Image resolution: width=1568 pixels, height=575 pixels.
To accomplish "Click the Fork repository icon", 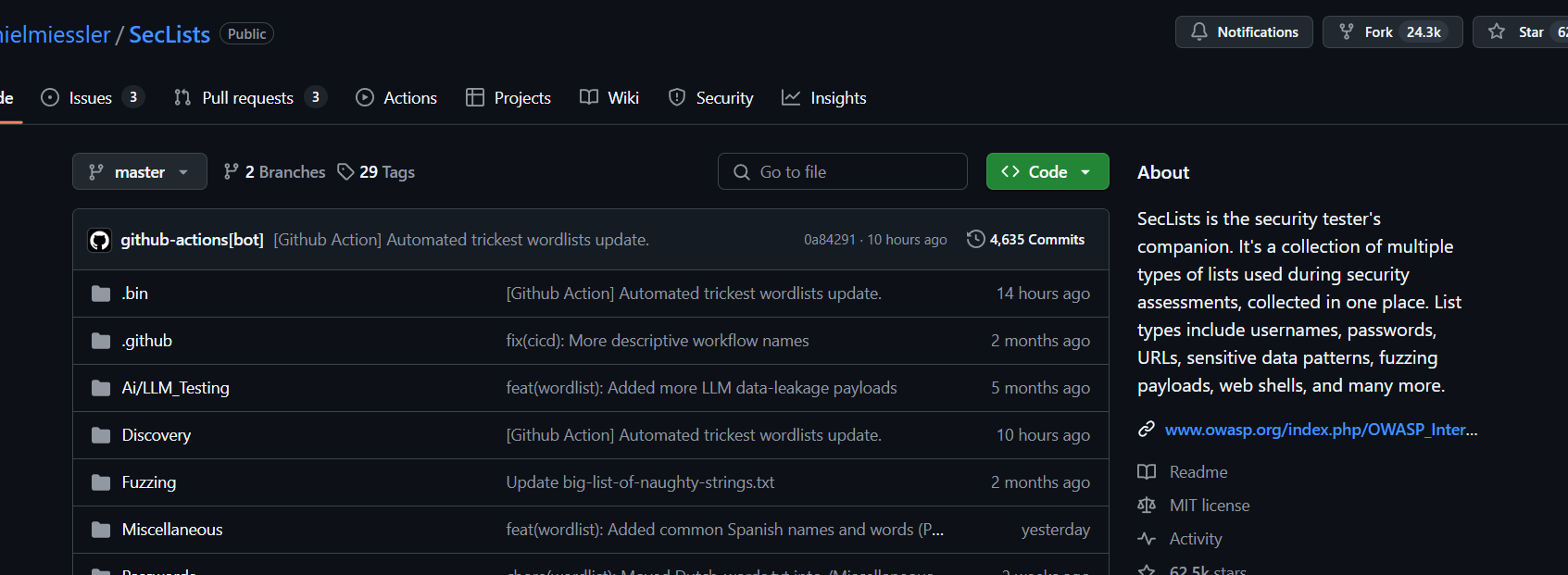I will tap(1347, 31).
